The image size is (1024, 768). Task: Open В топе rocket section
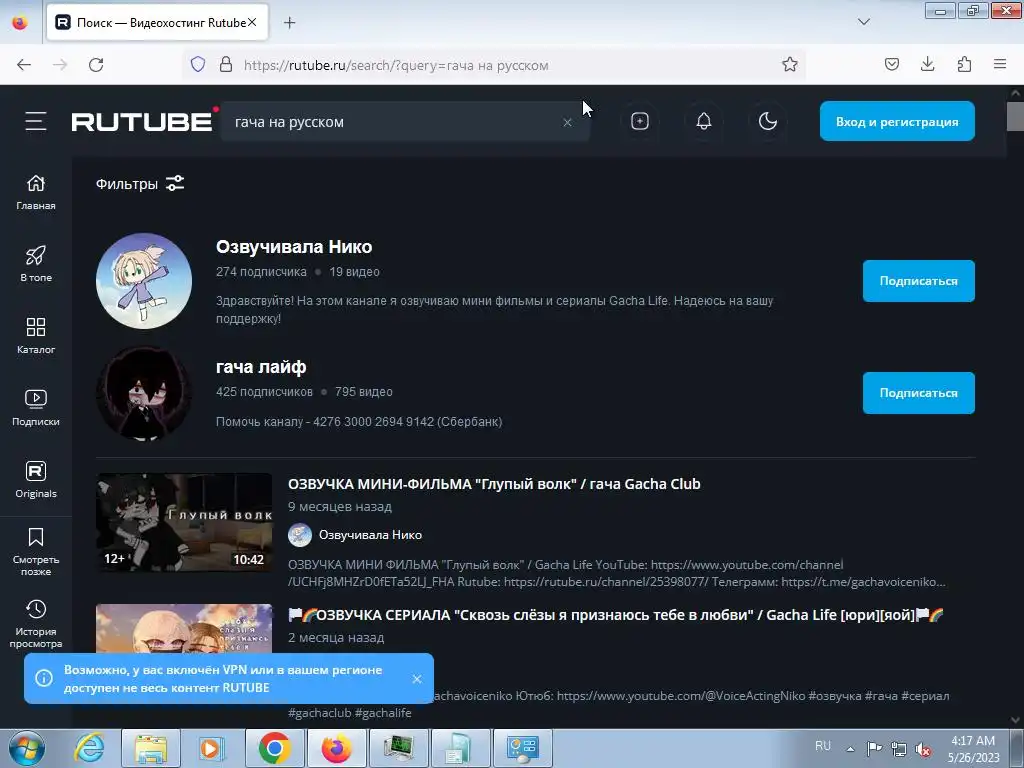click(36, 264)
